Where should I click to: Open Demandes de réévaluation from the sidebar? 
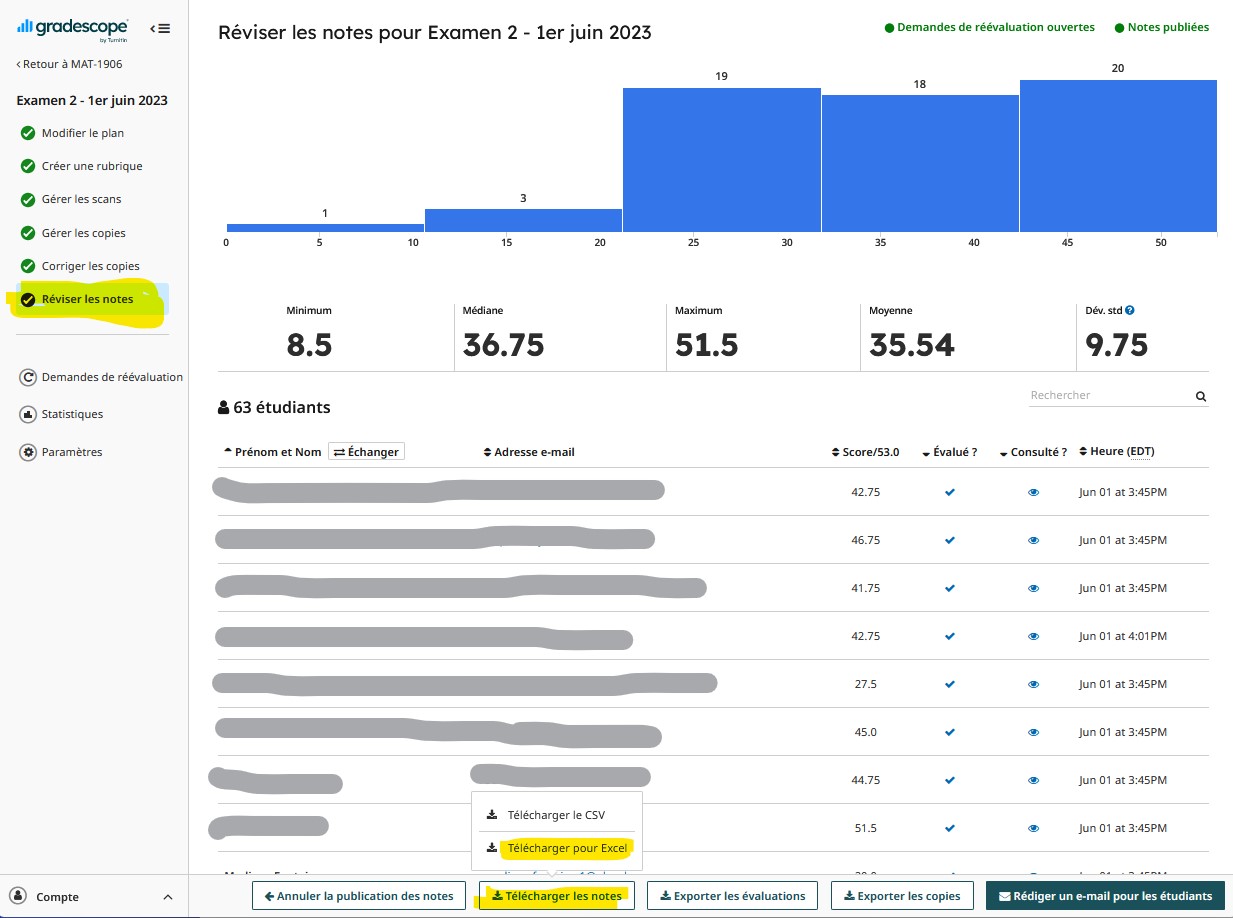(x=112, y=377)
